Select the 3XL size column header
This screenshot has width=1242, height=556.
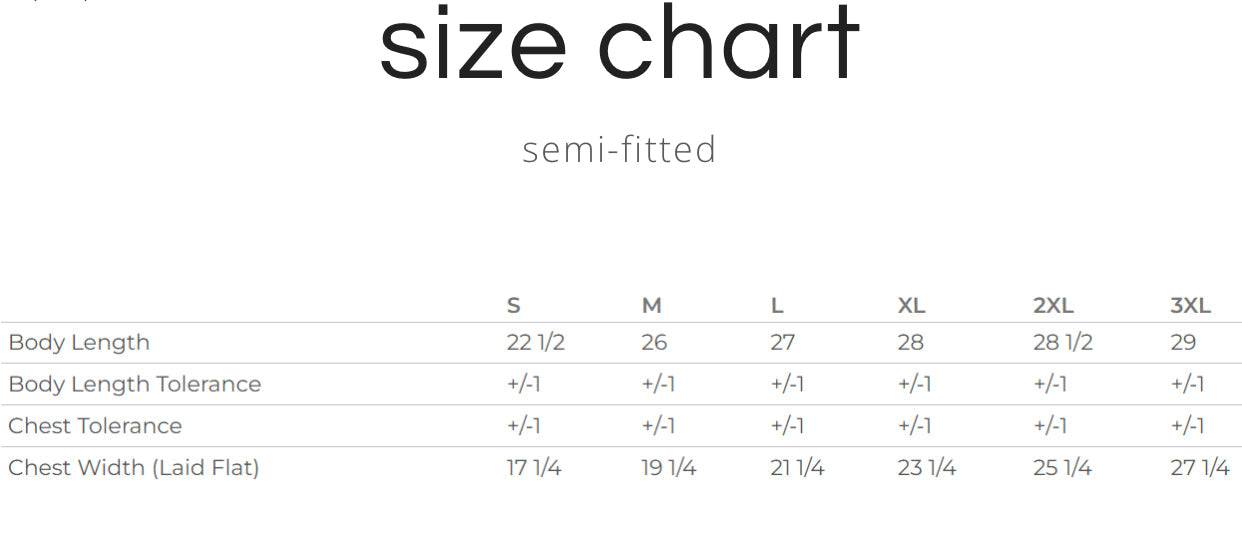(1190, 306)
